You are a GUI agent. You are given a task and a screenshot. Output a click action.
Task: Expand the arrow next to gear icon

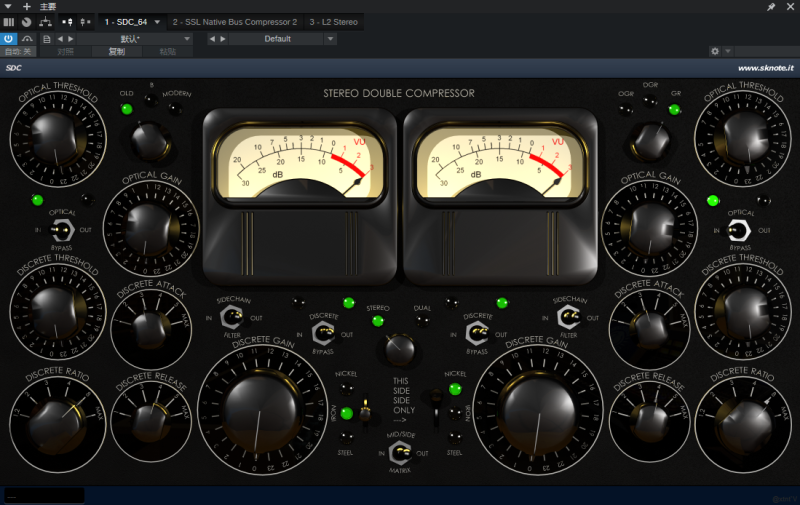[x=728, y=51]
